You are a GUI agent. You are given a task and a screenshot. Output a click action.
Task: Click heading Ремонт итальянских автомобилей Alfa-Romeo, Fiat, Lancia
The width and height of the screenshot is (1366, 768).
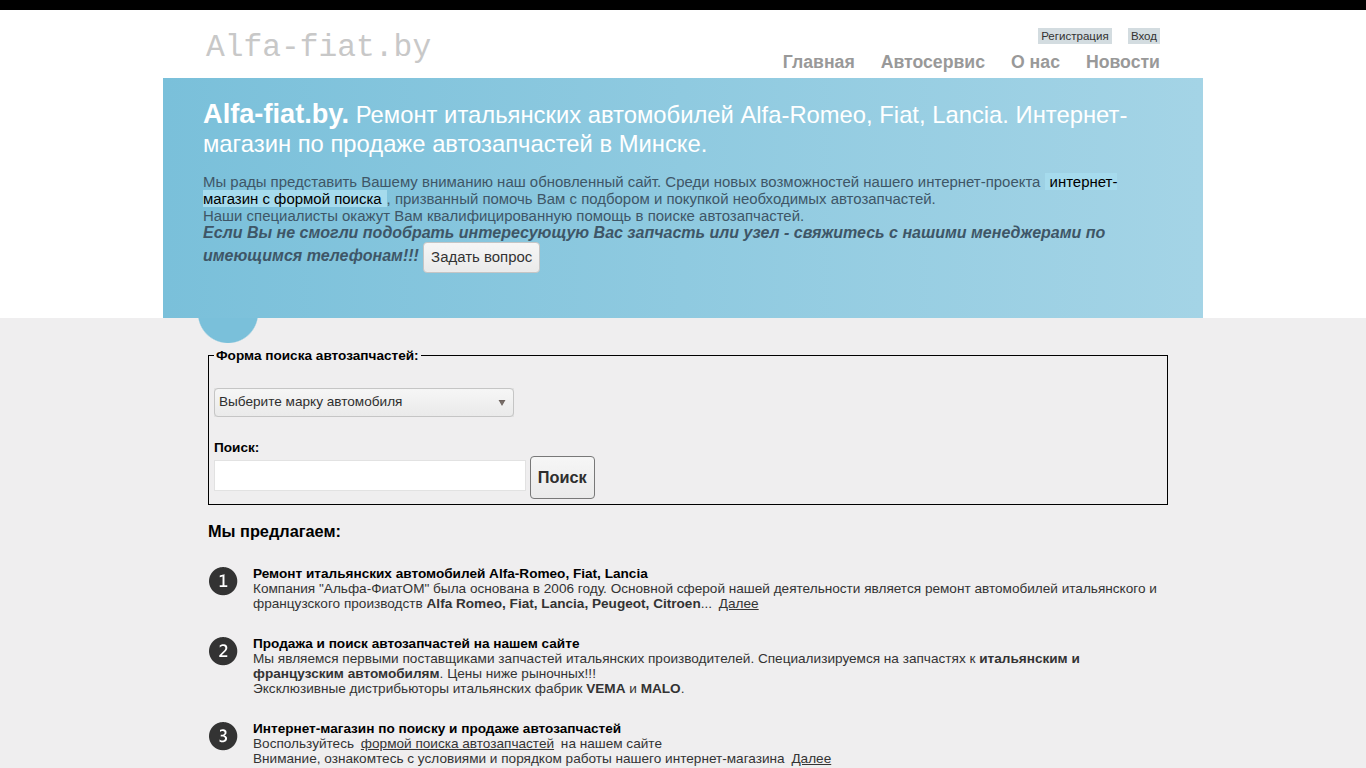[450, 574]
